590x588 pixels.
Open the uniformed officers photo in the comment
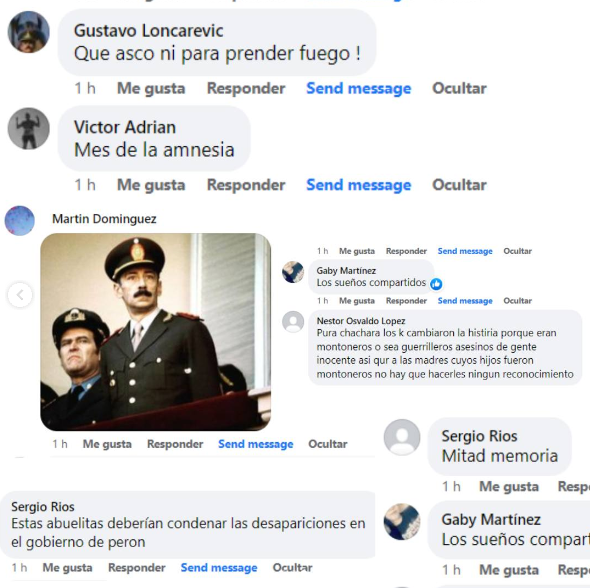tap(155, 332)
